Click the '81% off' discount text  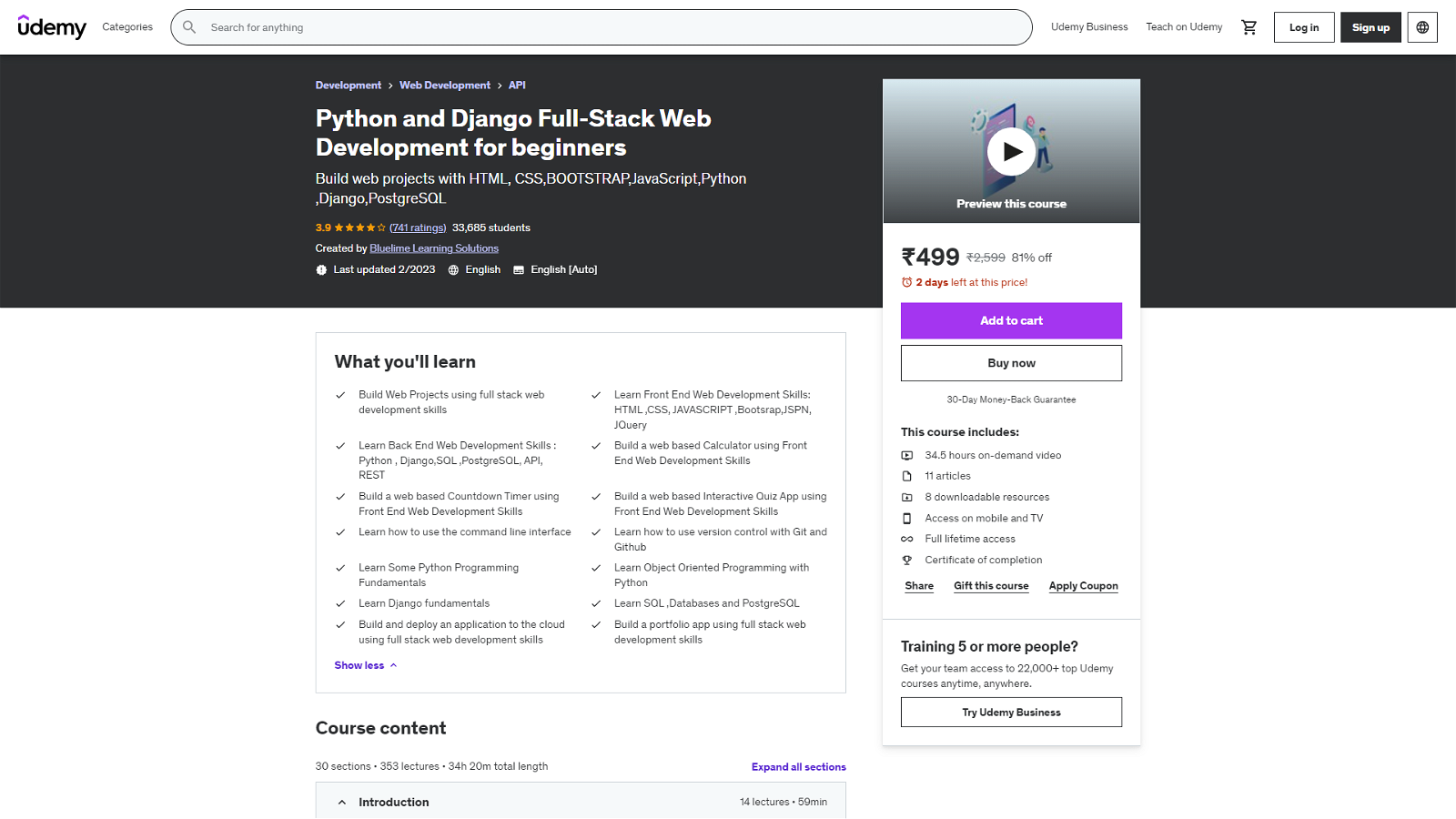pyautogui.click(x=1031, y=258)
